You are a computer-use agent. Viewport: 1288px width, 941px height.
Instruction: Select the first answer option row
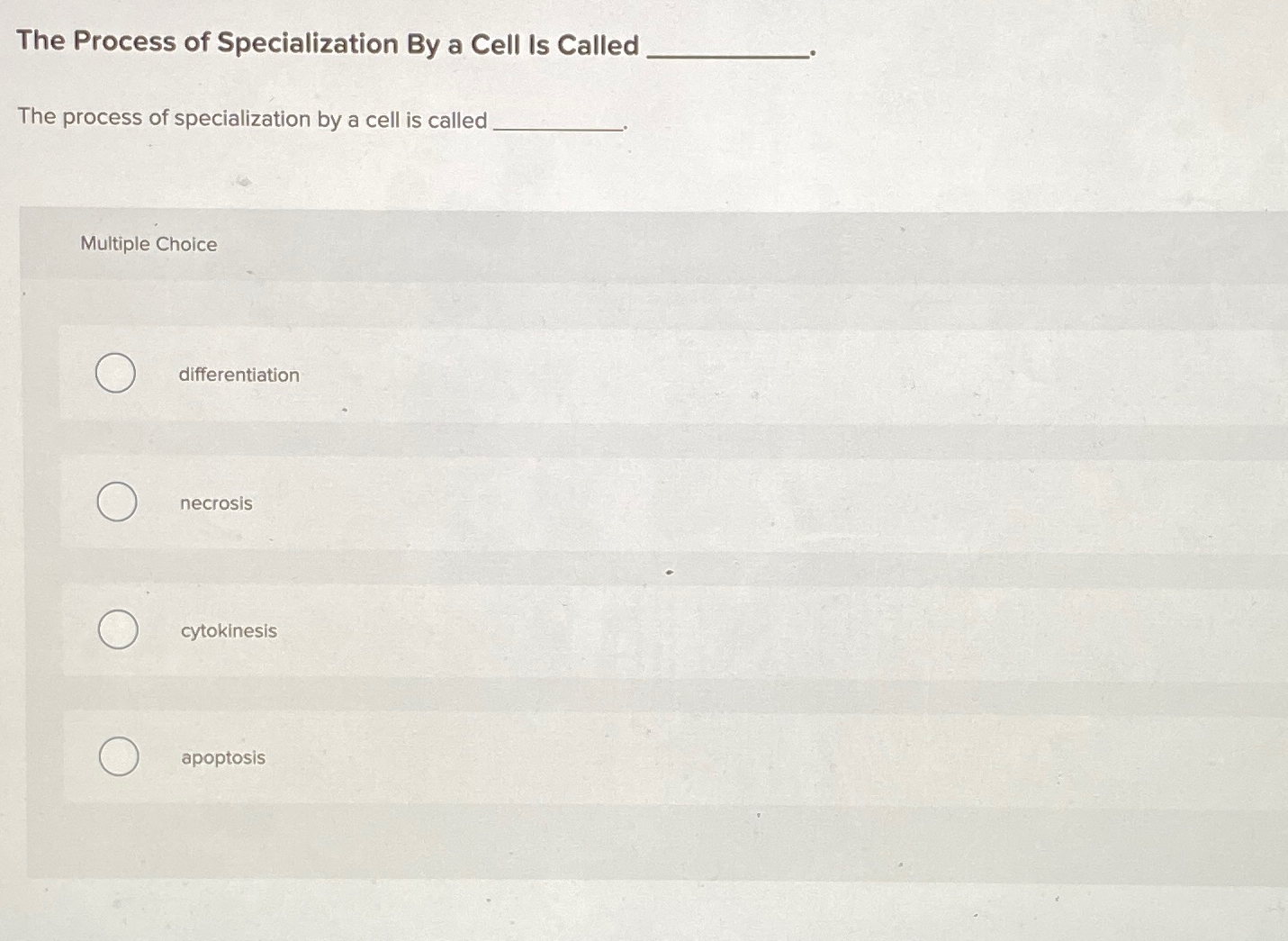click(630, 373)
